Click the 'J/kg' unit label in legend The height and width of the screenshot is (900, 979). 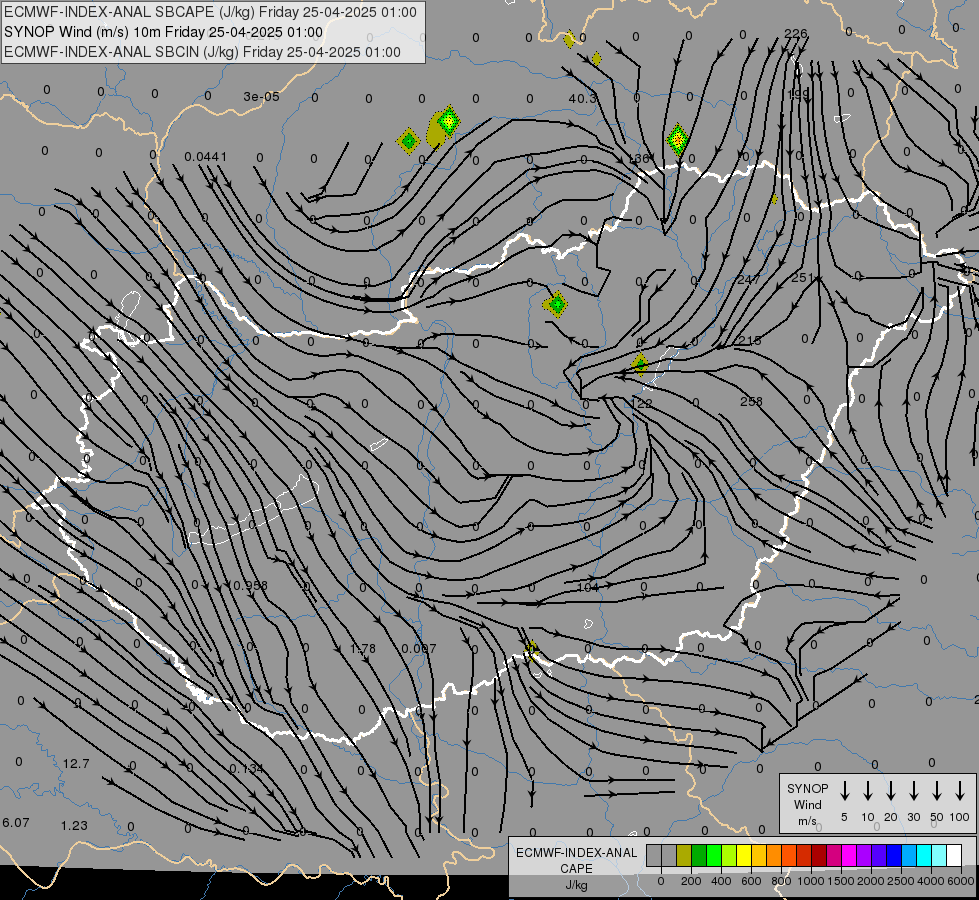point(576,885)
